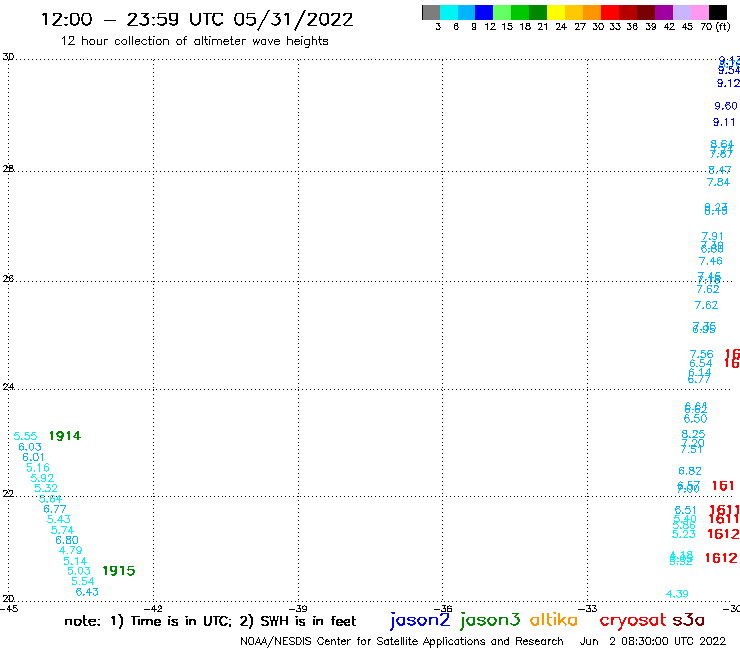The width and height of the screenshot is (740, 650).
Task: Select the wave height value 5.92
Action: click(x=42, y=478)
